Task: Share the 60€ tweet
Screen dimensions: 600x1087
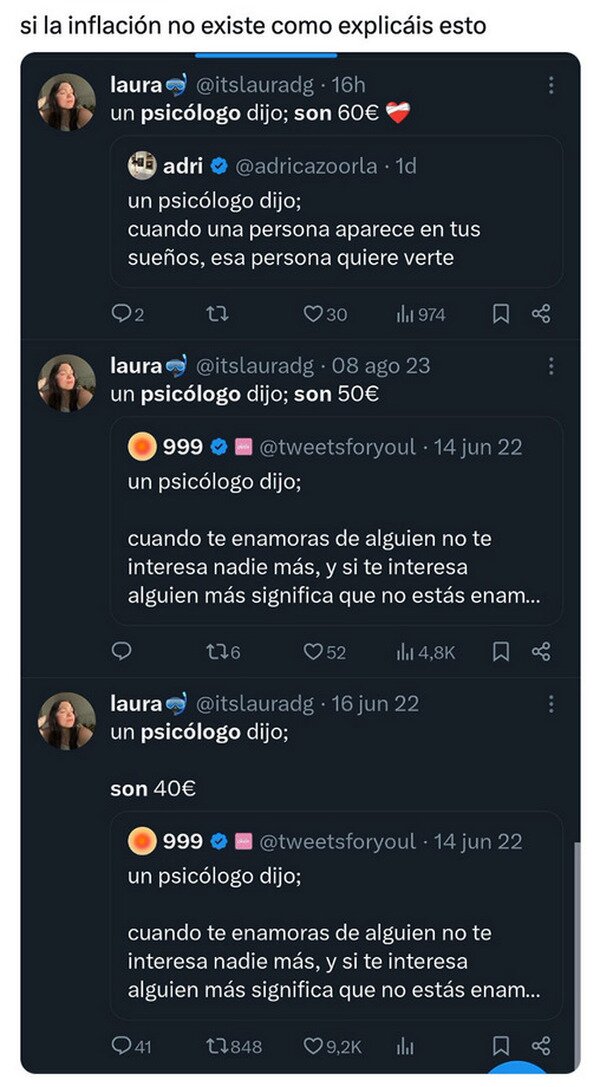Action: 541,314
